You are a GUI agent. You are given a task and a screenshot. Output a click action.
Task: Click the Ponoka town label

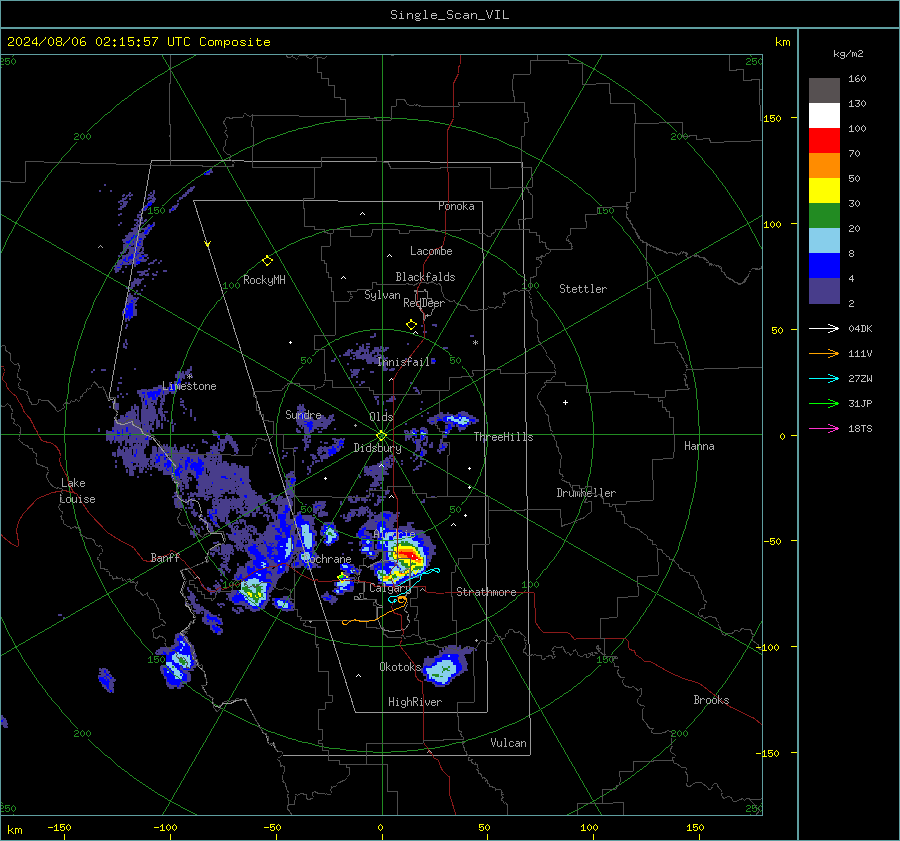(x=456, y=206)
